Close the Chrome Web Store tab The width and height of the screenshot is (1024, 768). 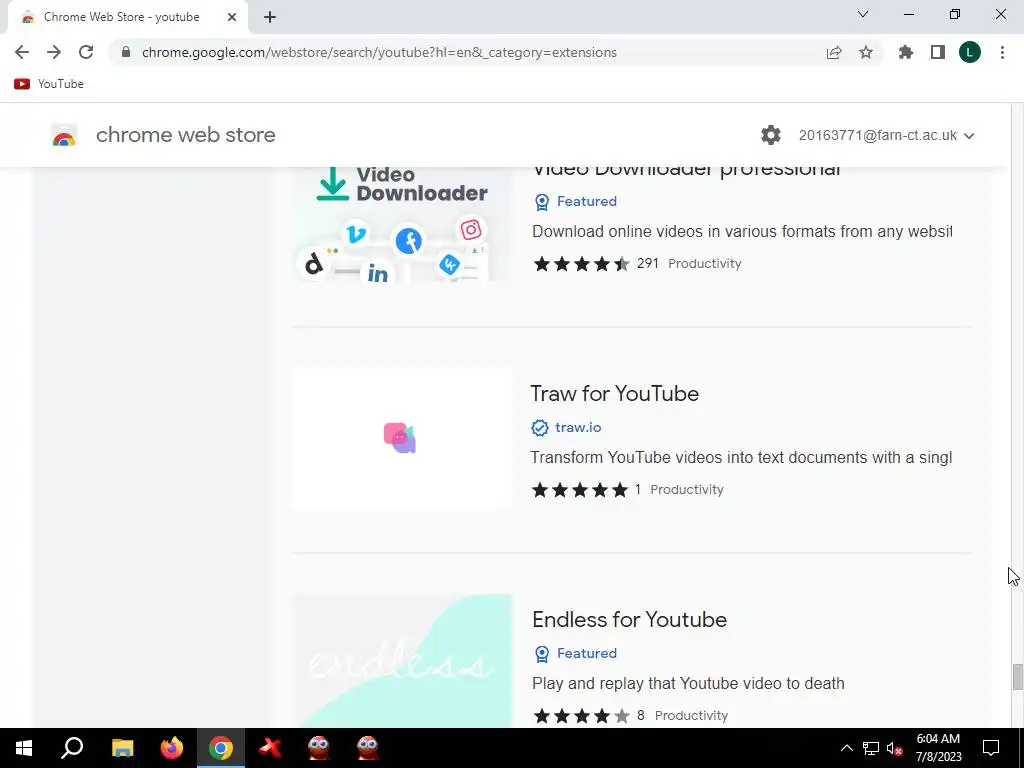click(x=232, y=17)
